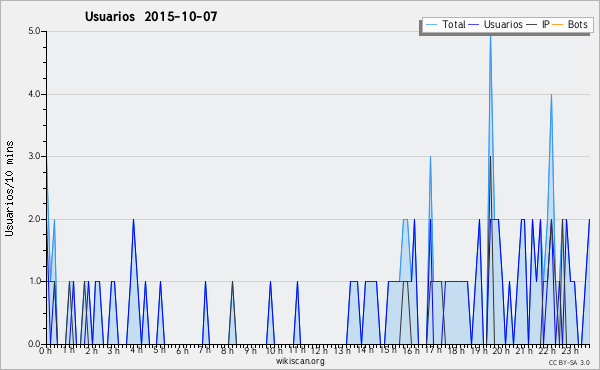The image size is (600, 370).
Task: Click the '7 h' x-axis label
Action: (x=204, y=350)
